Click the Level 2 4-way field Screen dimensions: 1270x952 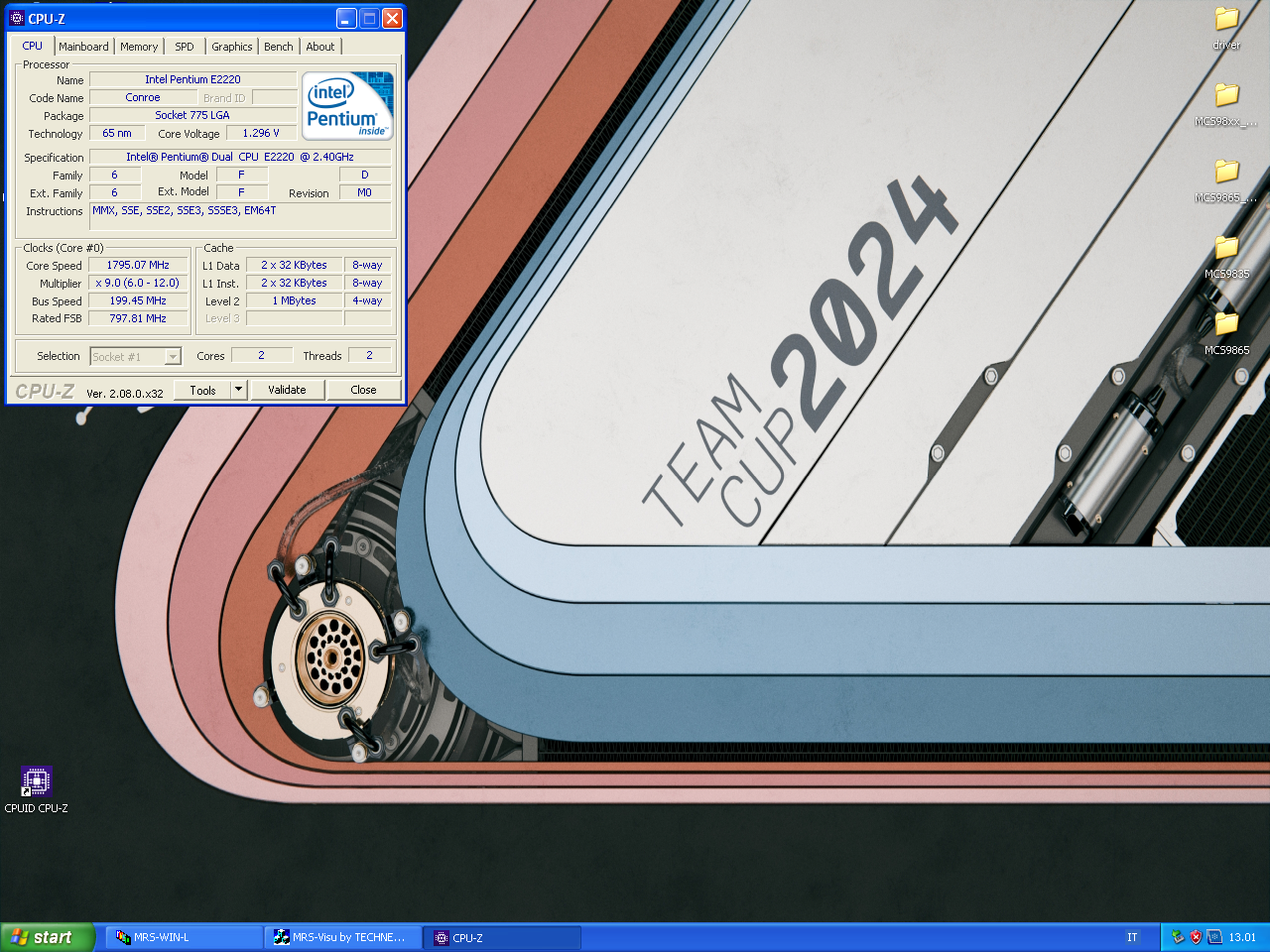pos(367,300)
